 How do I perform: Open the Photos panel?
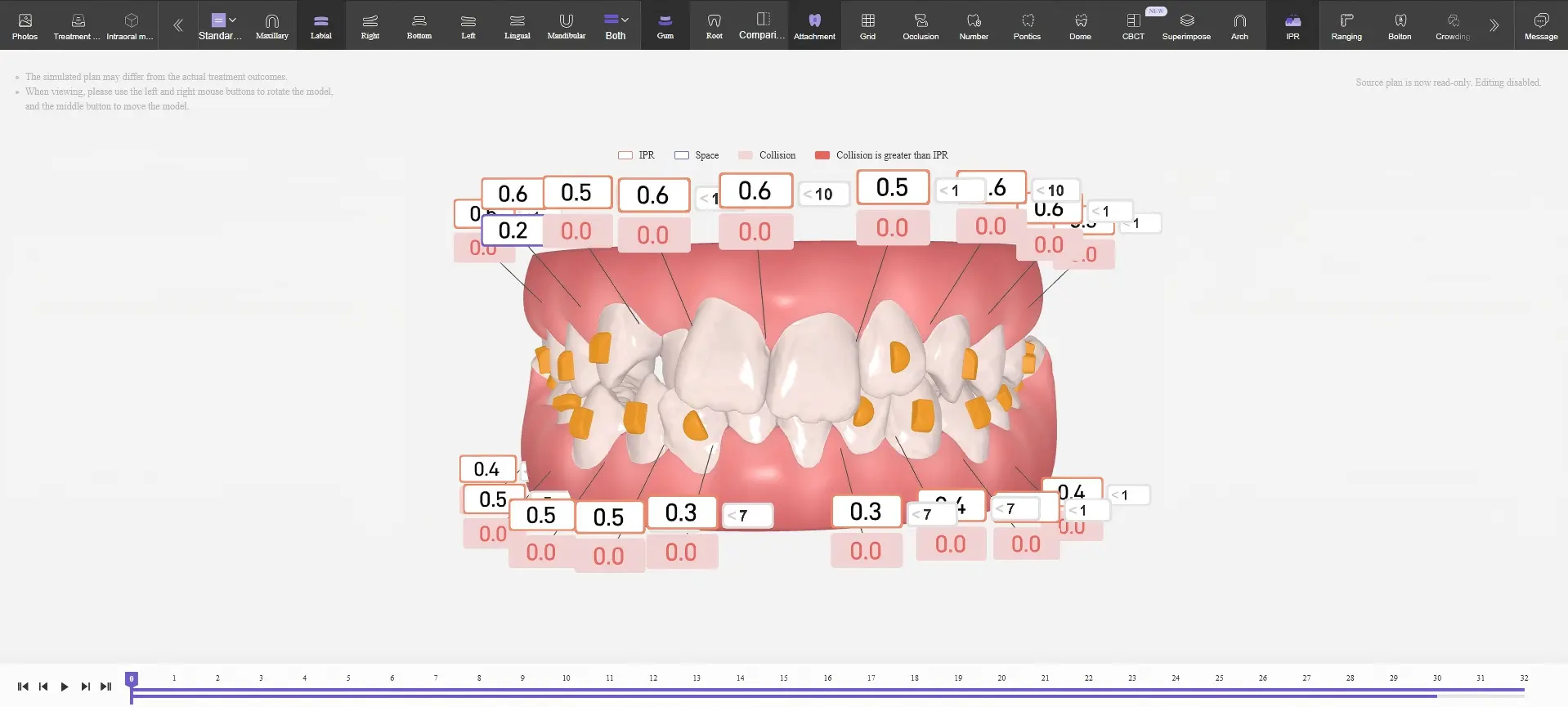[x=25, y=25]
